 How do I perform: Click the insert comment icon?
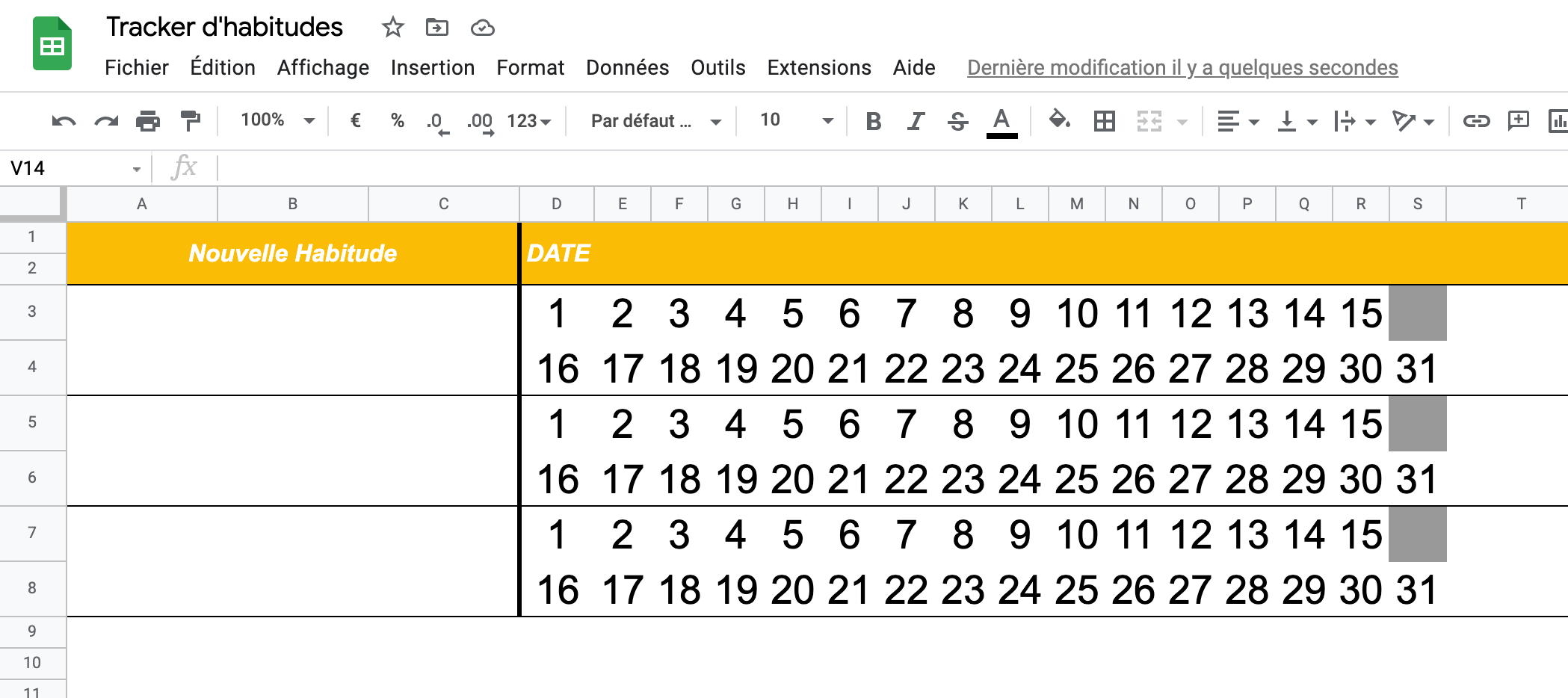(1519, 120)
